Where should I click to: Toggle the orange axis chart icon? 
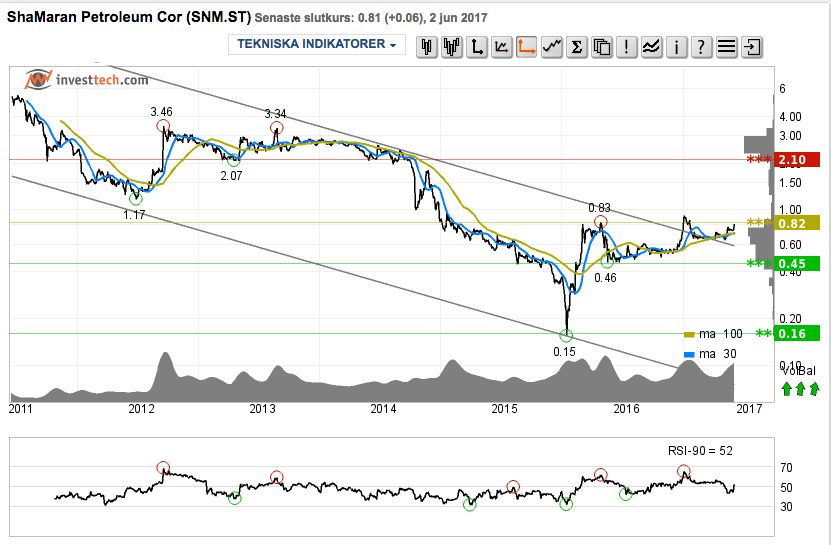pos(526,47)
